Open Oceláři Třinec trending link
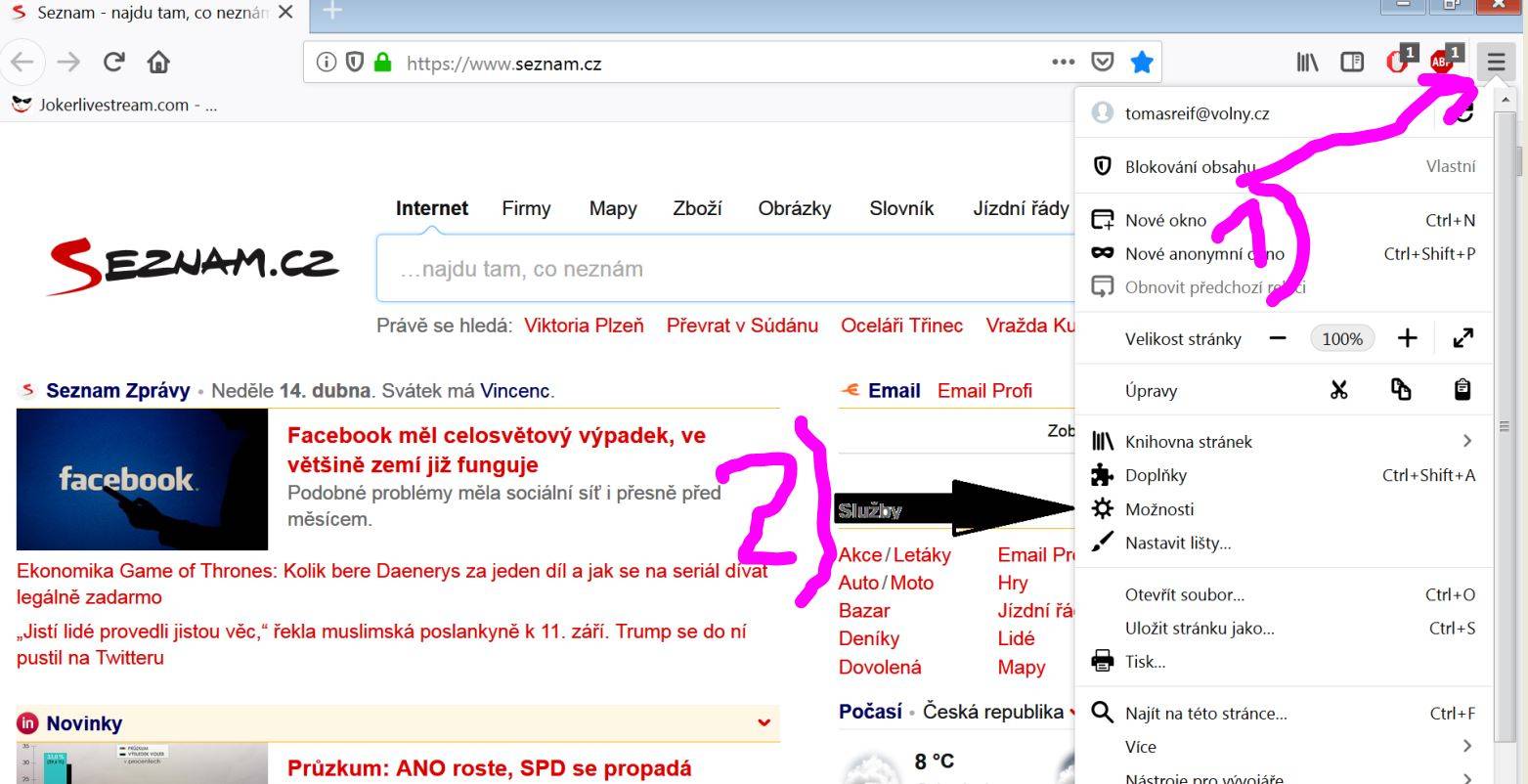This screenshot has width=1528, height=784. click(x=901, y=326)
